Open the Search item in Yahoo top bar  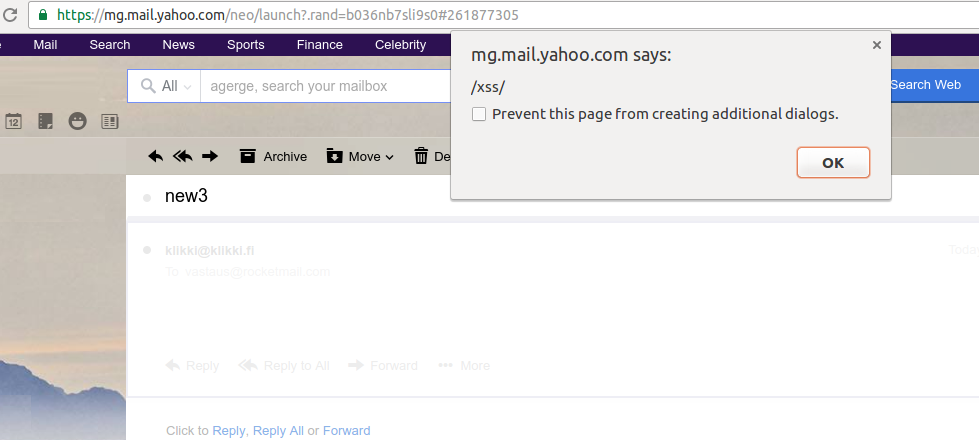pos(110,44)
